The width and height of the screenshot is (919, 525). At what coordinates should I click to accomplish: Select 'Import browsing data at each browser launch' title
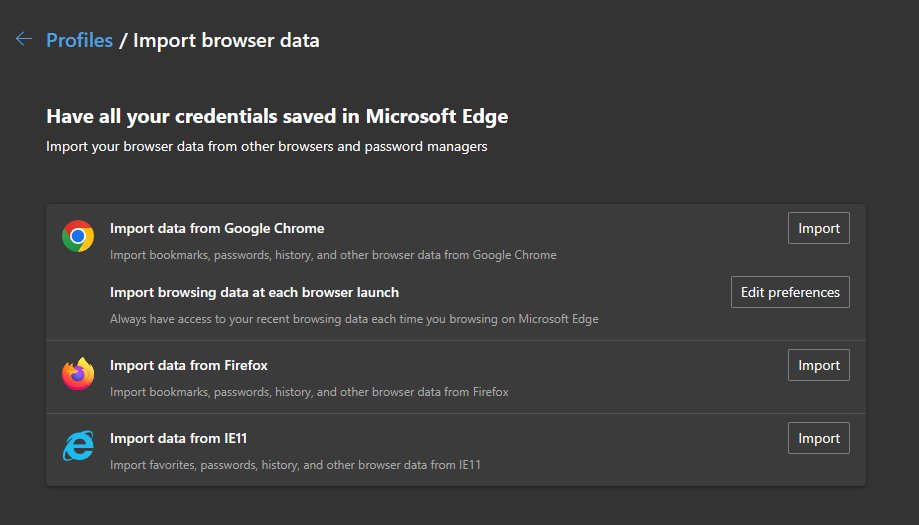[254, 292]
